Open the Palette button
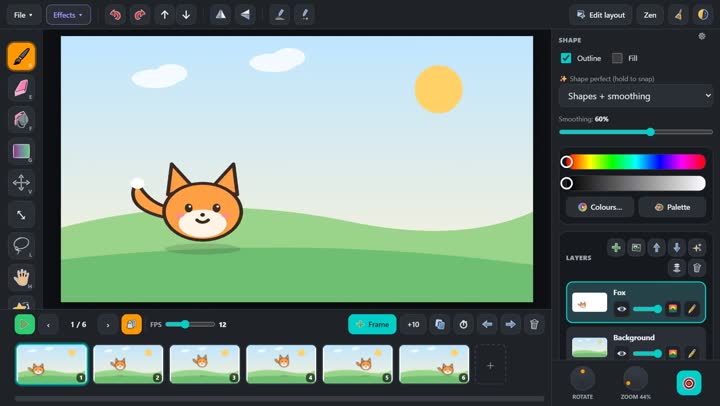Viewport: 720px width, 406px height. 672,207
